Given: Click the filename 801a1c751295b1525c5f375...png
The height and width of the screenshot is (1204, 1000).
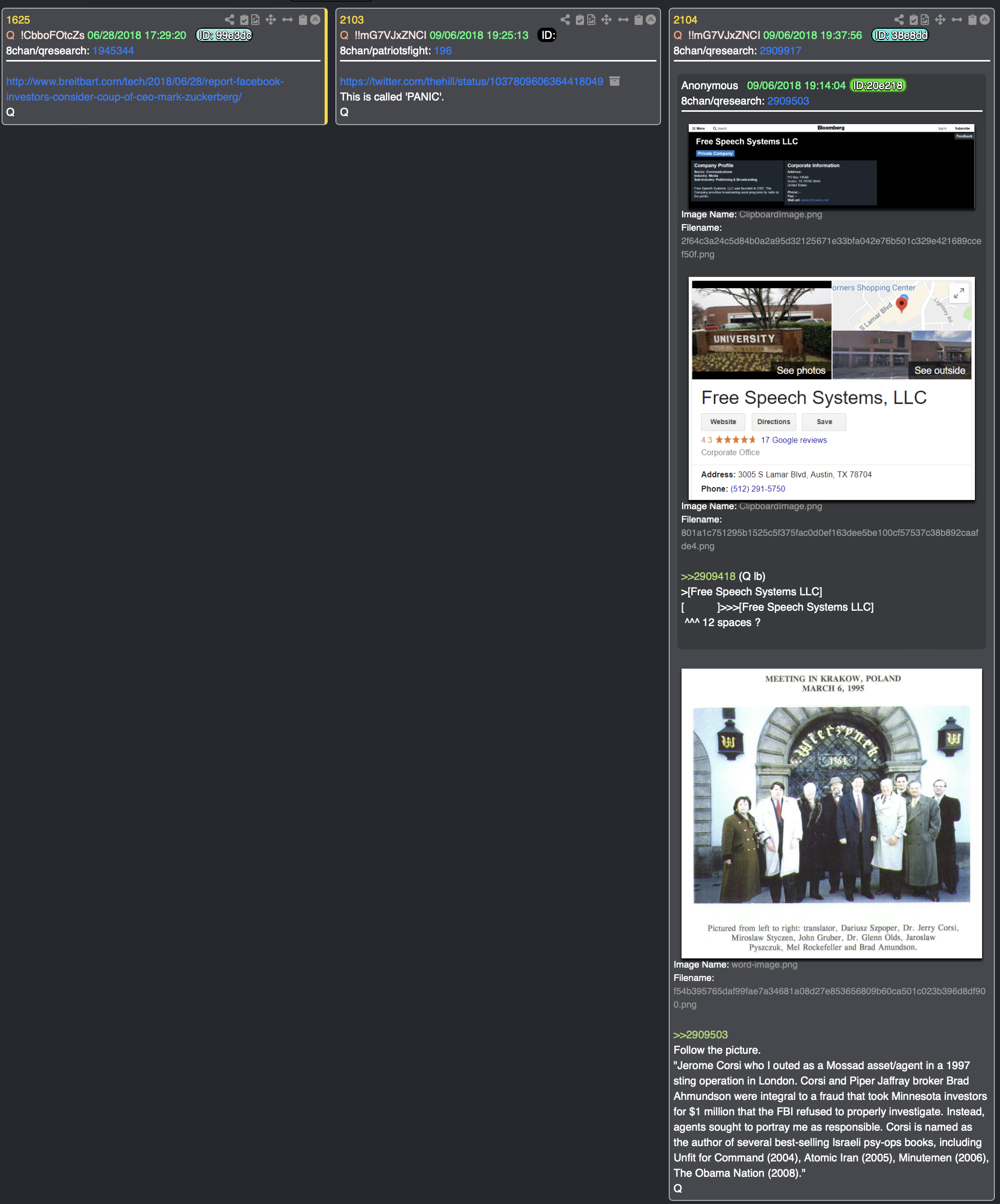Looking at the screenshot, I should [829, 539].
